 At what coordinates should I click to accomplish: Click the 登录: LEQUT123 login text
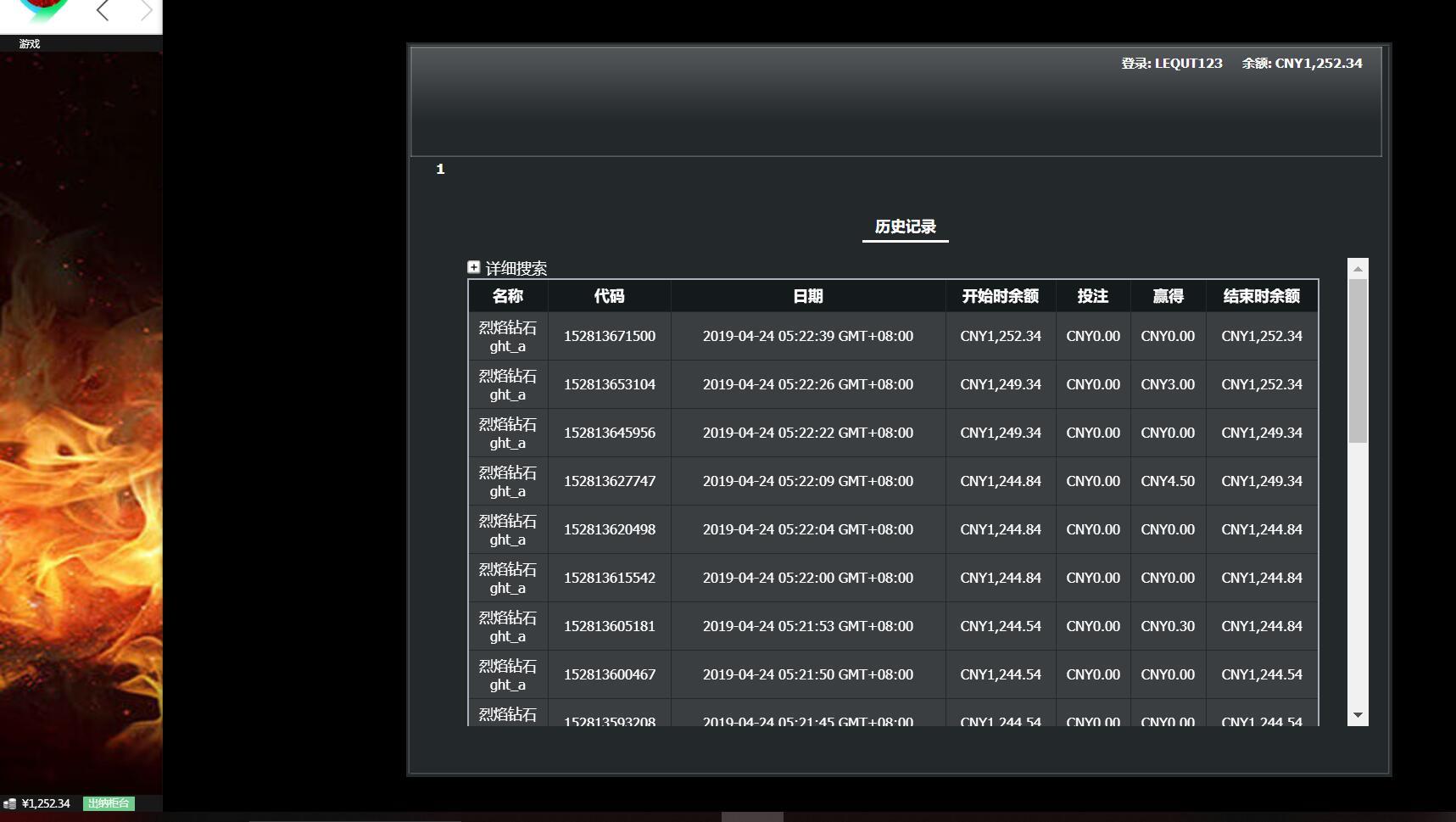1172,63
